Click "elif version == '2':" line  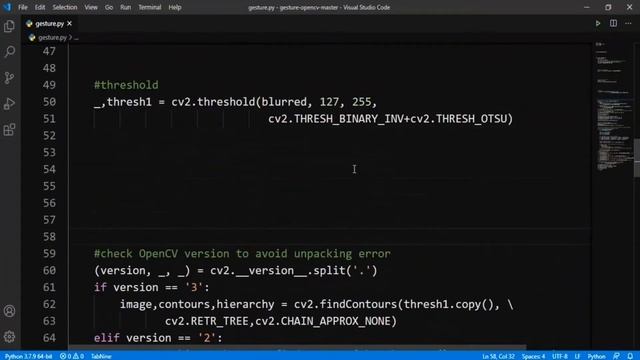pyautogui.click(x=158, y=338)
